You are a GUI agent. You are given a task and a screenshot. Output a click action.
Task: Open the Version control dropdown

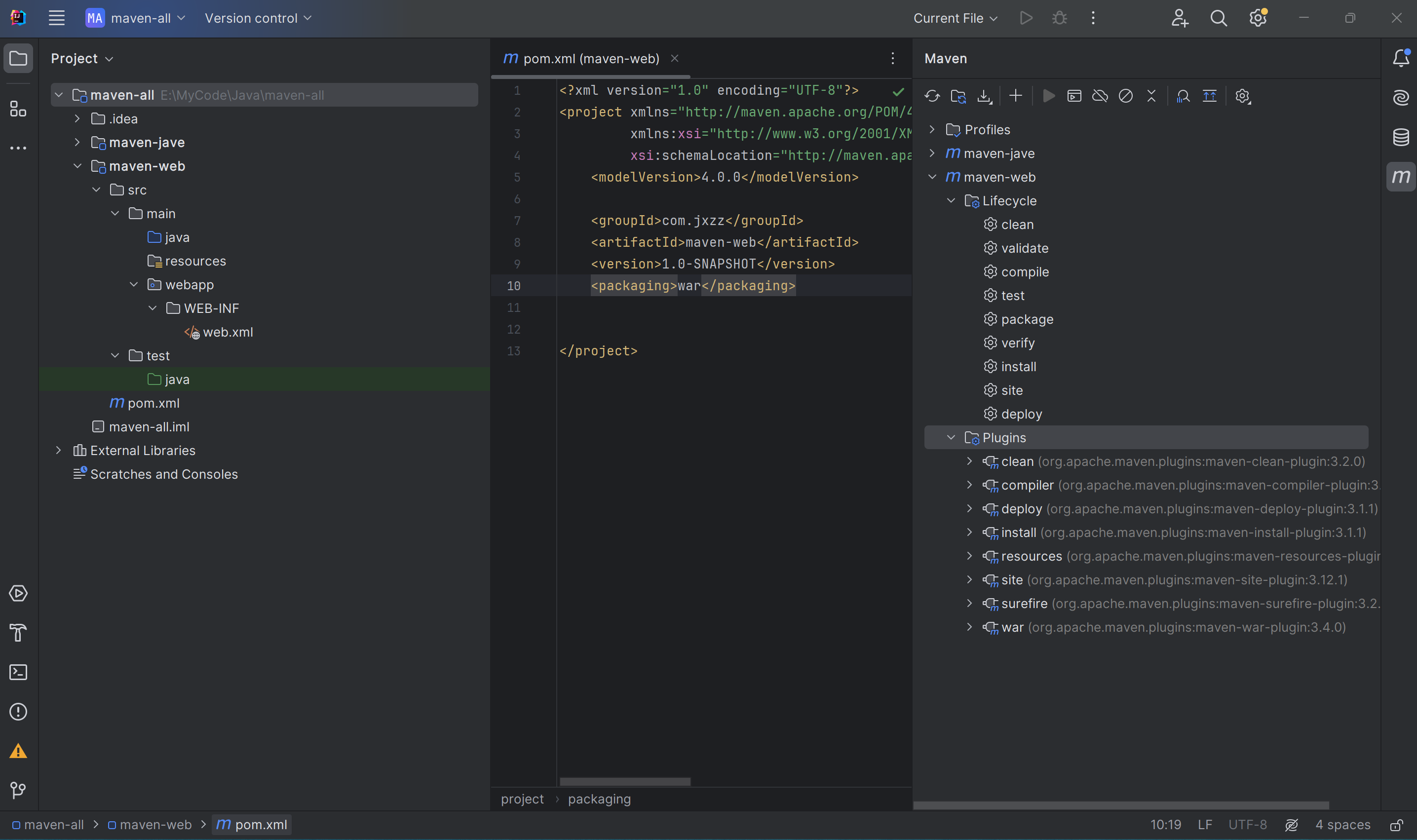coord(258,18)
